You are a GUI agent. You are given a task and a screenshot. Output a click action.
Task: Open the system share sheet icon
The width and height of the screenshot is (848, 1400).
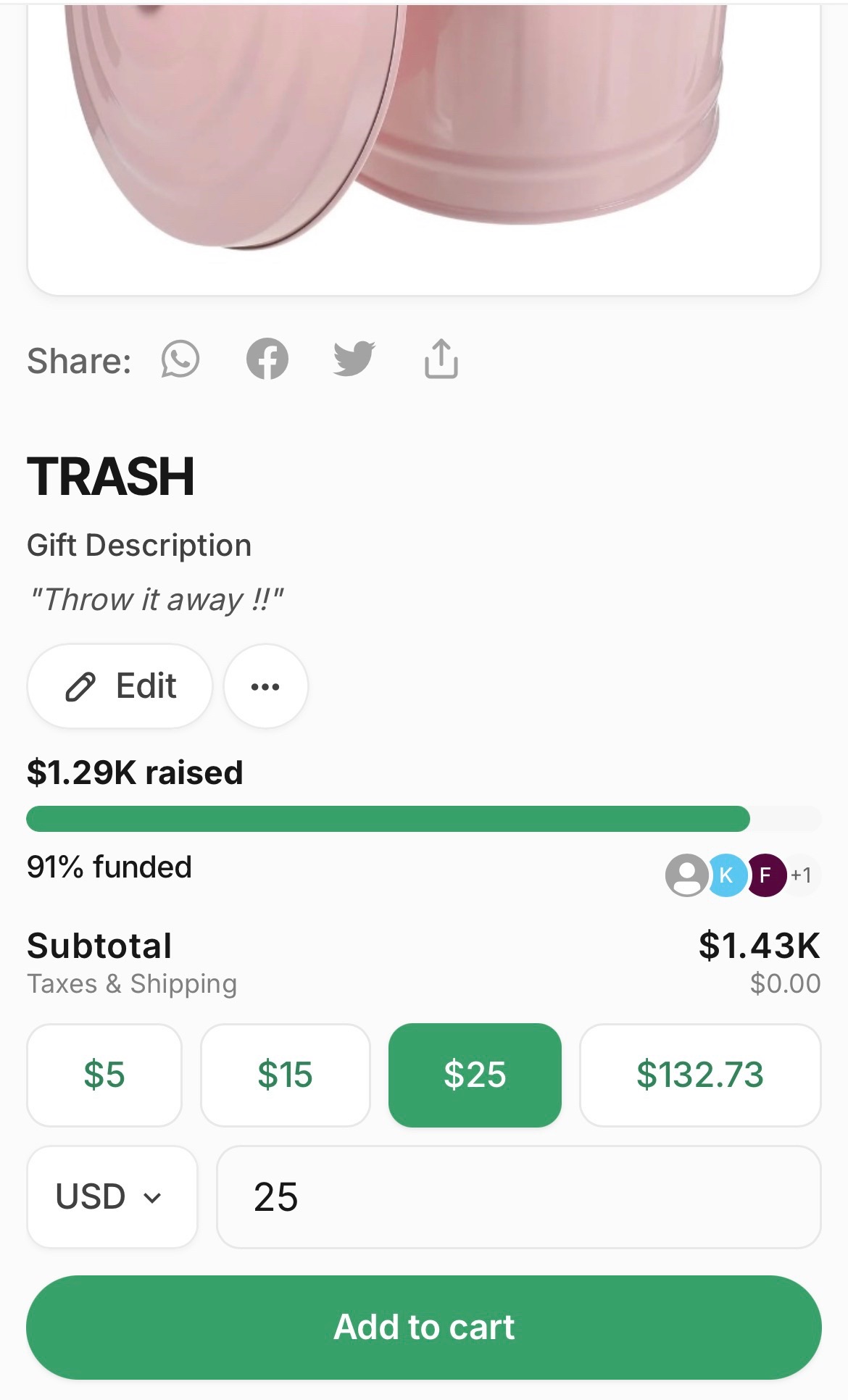(441, 358)
